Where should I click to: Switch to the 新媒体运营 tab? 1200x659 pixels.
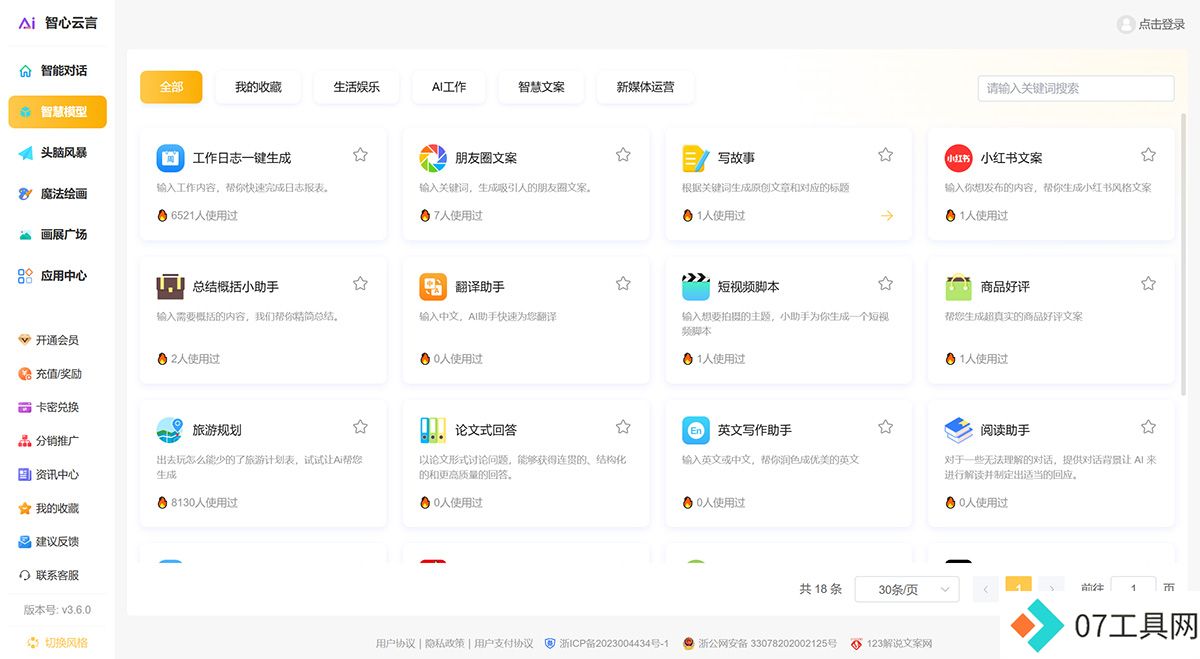645,87
